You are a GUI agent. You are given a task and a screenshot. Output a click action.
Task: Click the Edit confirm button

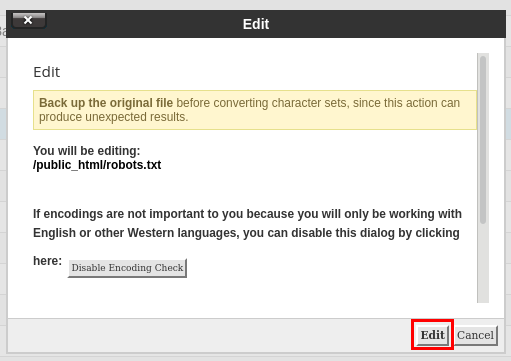pyautogui.click(x=432, y=335)
